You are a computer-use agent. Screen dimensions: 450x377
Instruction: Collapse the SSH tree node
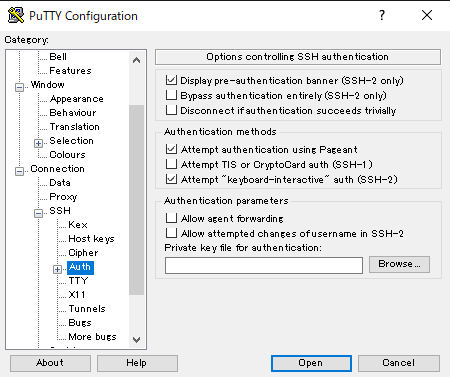pyautogui.click(x=39, y=213)
